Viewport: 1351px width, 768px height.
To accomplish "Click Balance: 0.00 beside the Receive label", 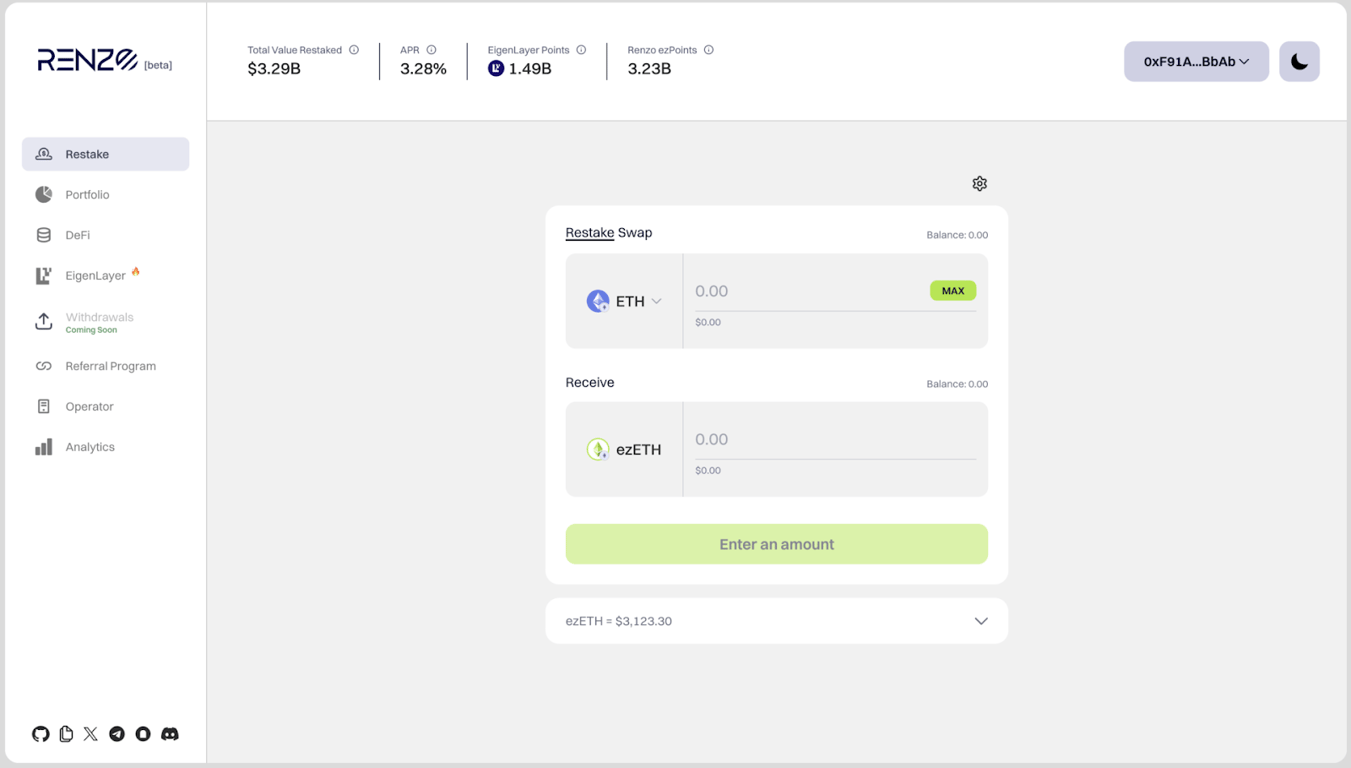I will pos(957,384).
